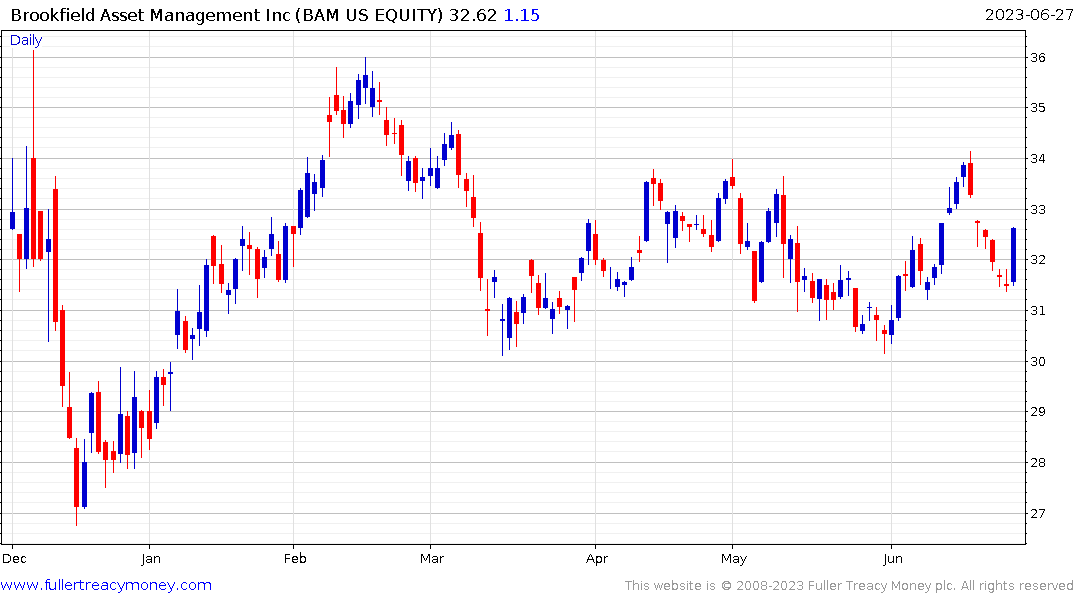Click the 'Mar' x-axis label
The height and width of the screenshot is (600, 1075).
[x=432, y=559]
